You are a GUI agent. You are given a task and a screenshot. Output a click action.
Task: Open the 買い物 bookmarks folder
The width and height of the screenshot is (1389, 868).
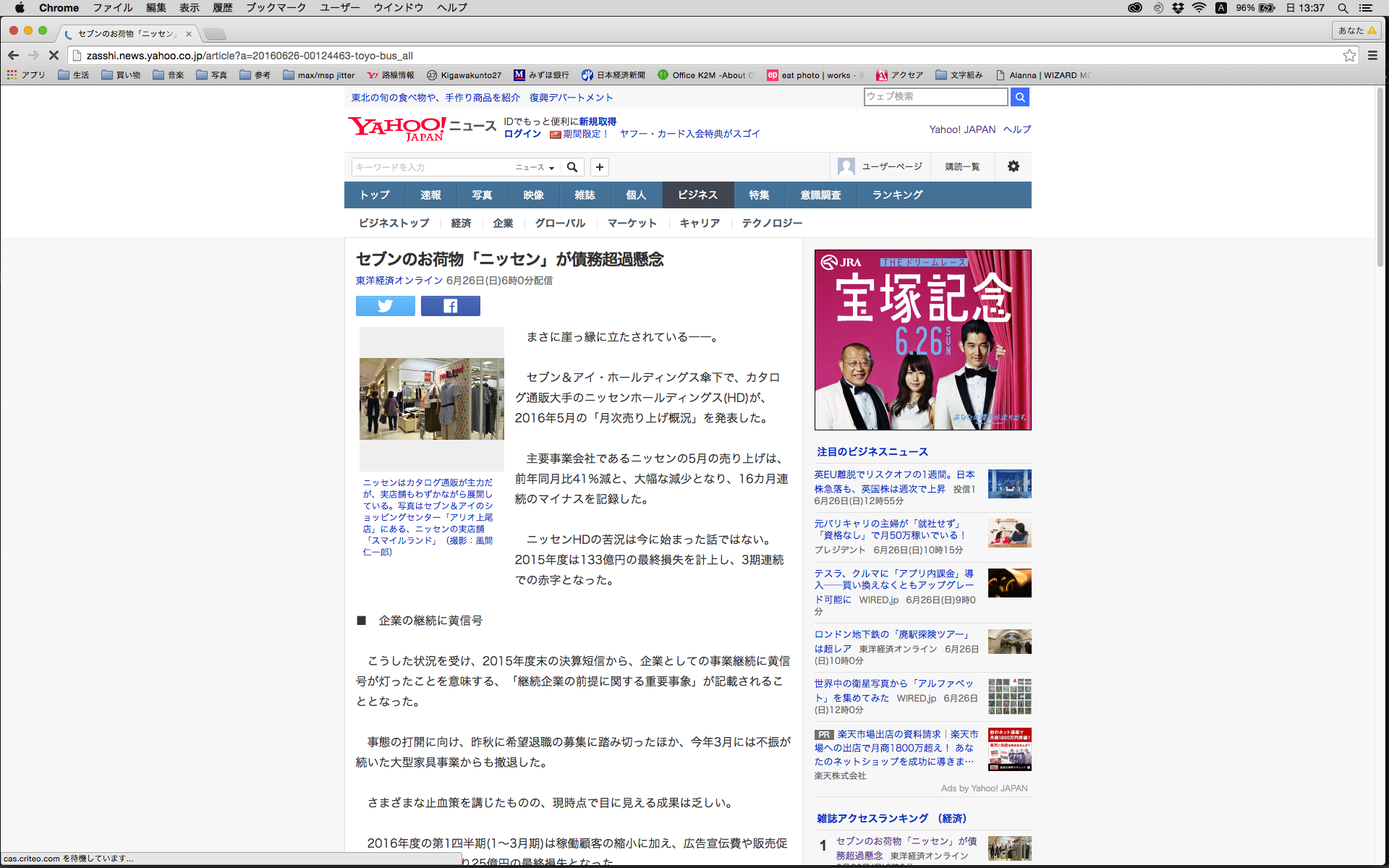tap(122, 75)
